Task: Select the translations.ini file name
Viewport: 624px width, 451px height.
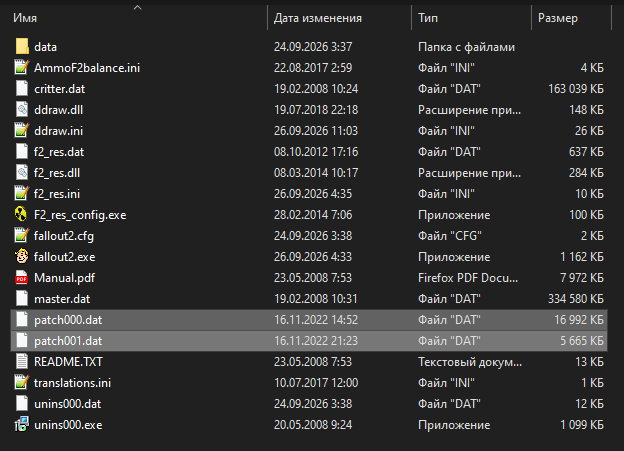Action: pyautogui.click(x=72, y=383)
